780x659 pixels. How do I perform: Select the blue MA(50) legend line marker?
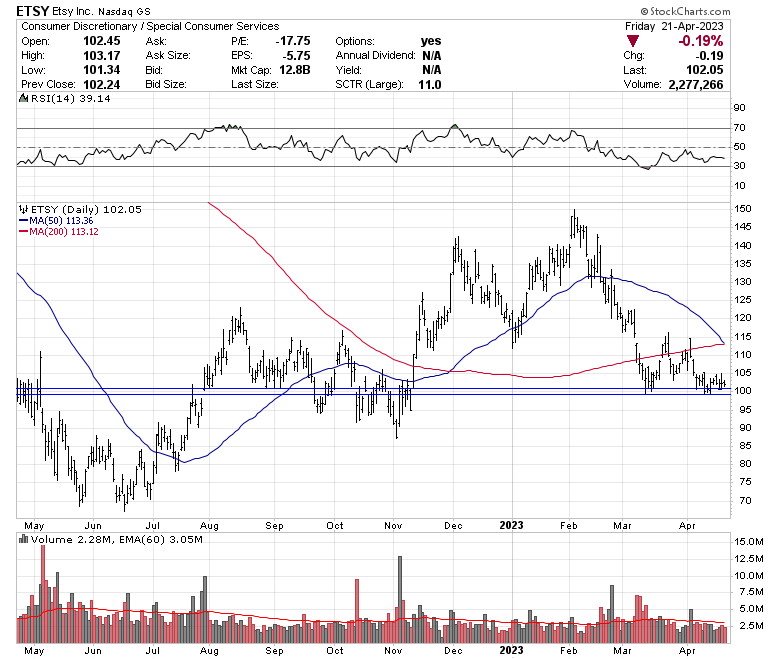pyautogui.click(x=23, y=220)
